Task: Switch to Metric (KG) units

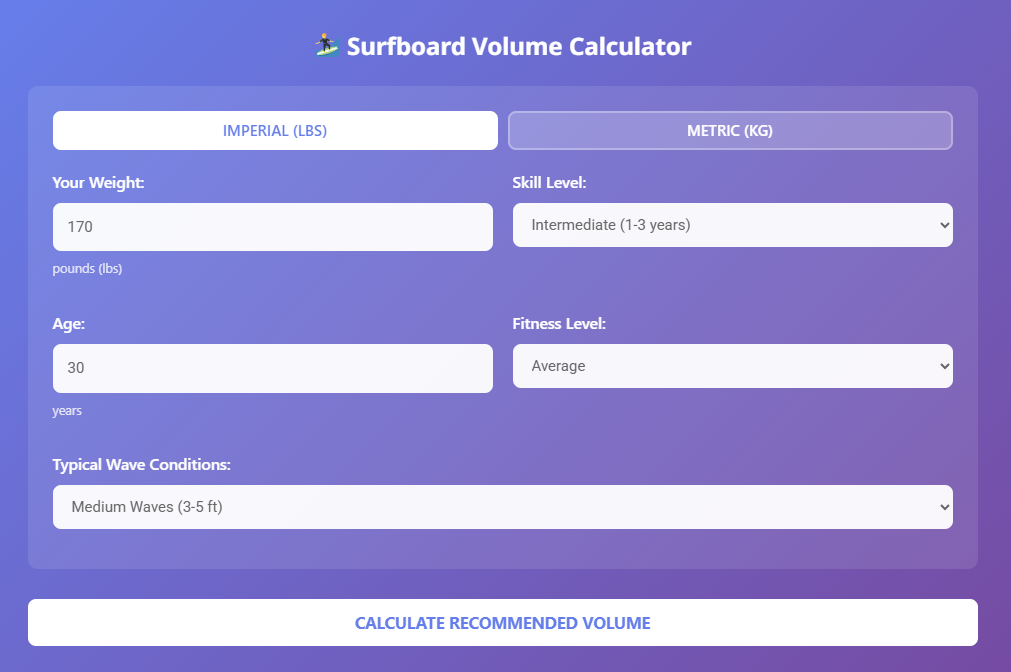Action: [730, 130]
